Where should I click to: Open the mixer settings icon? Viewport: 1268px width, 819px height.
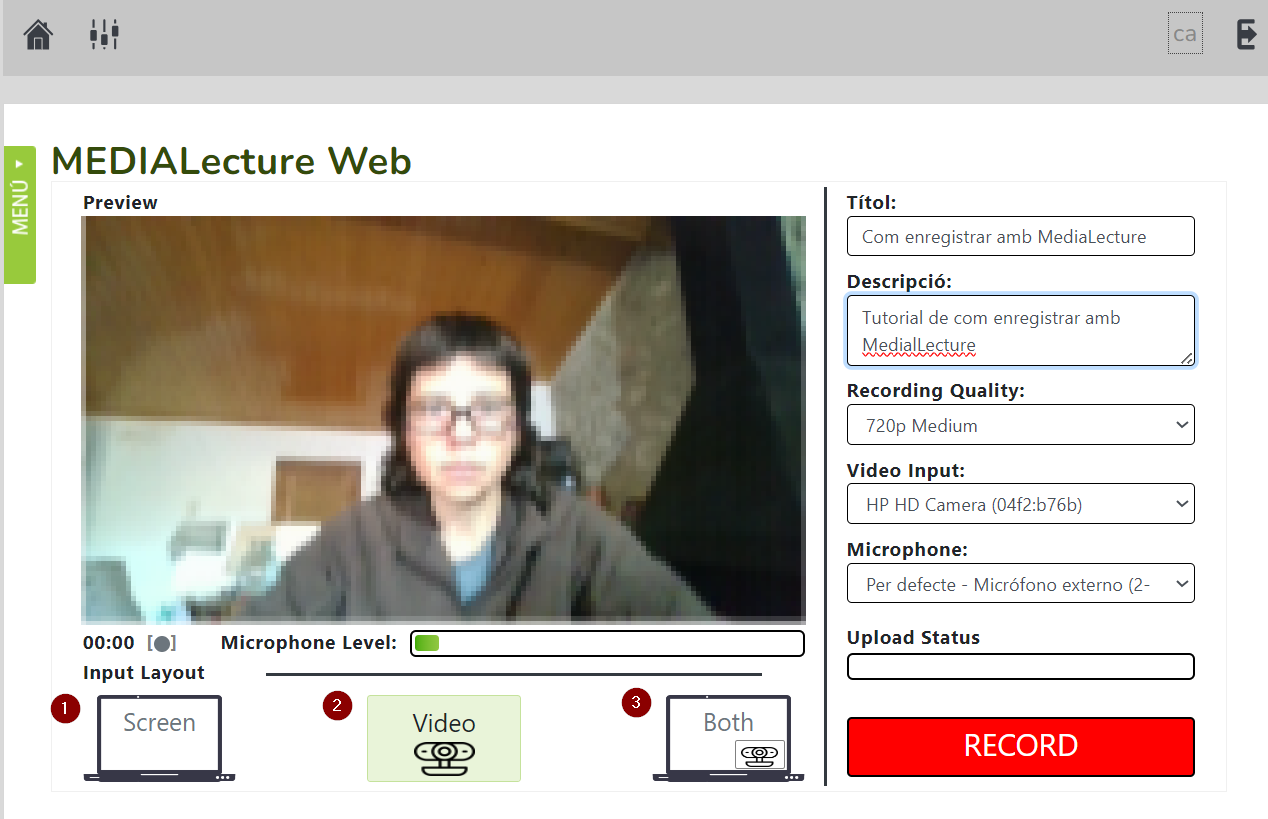tap(104, 35)
